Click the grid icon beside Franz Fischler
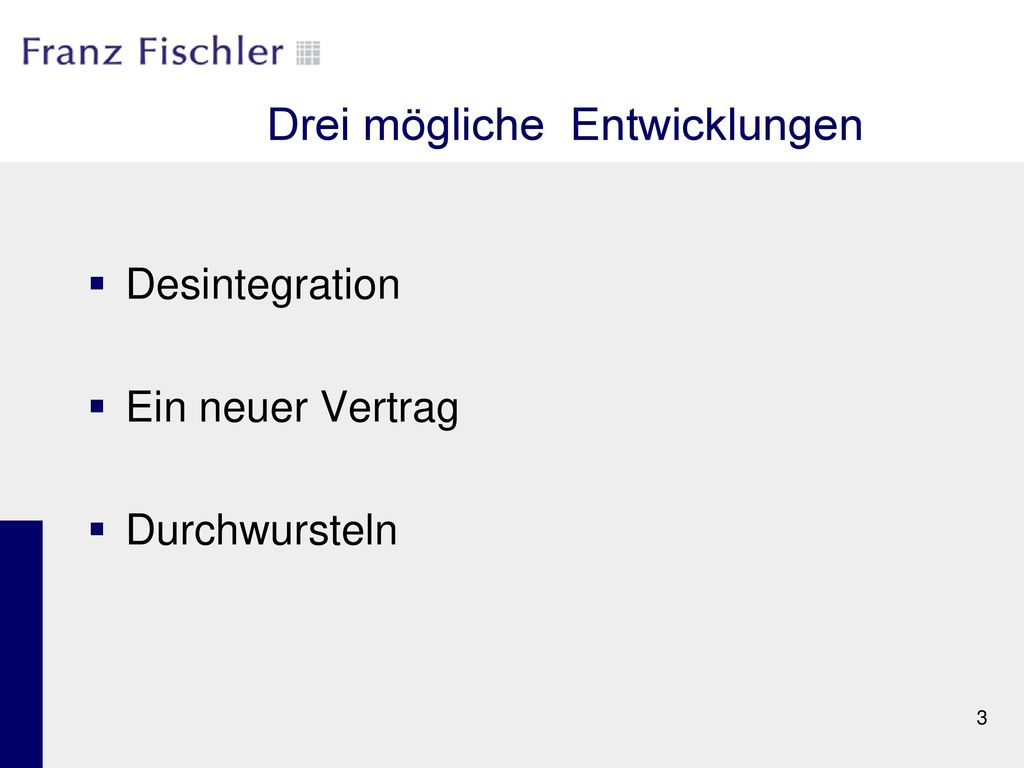Viewport: 1024px width, 768px height. coord(308,53)
